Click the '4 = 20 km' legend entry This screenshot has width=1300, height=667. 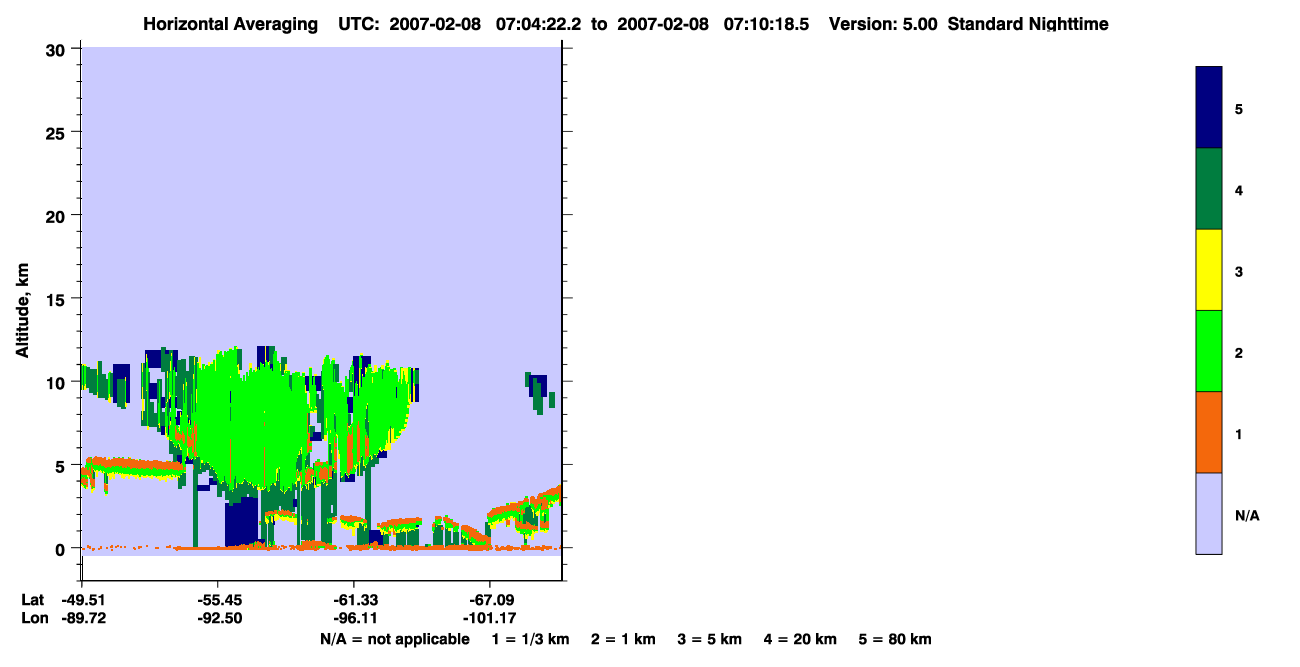point(801,639)
